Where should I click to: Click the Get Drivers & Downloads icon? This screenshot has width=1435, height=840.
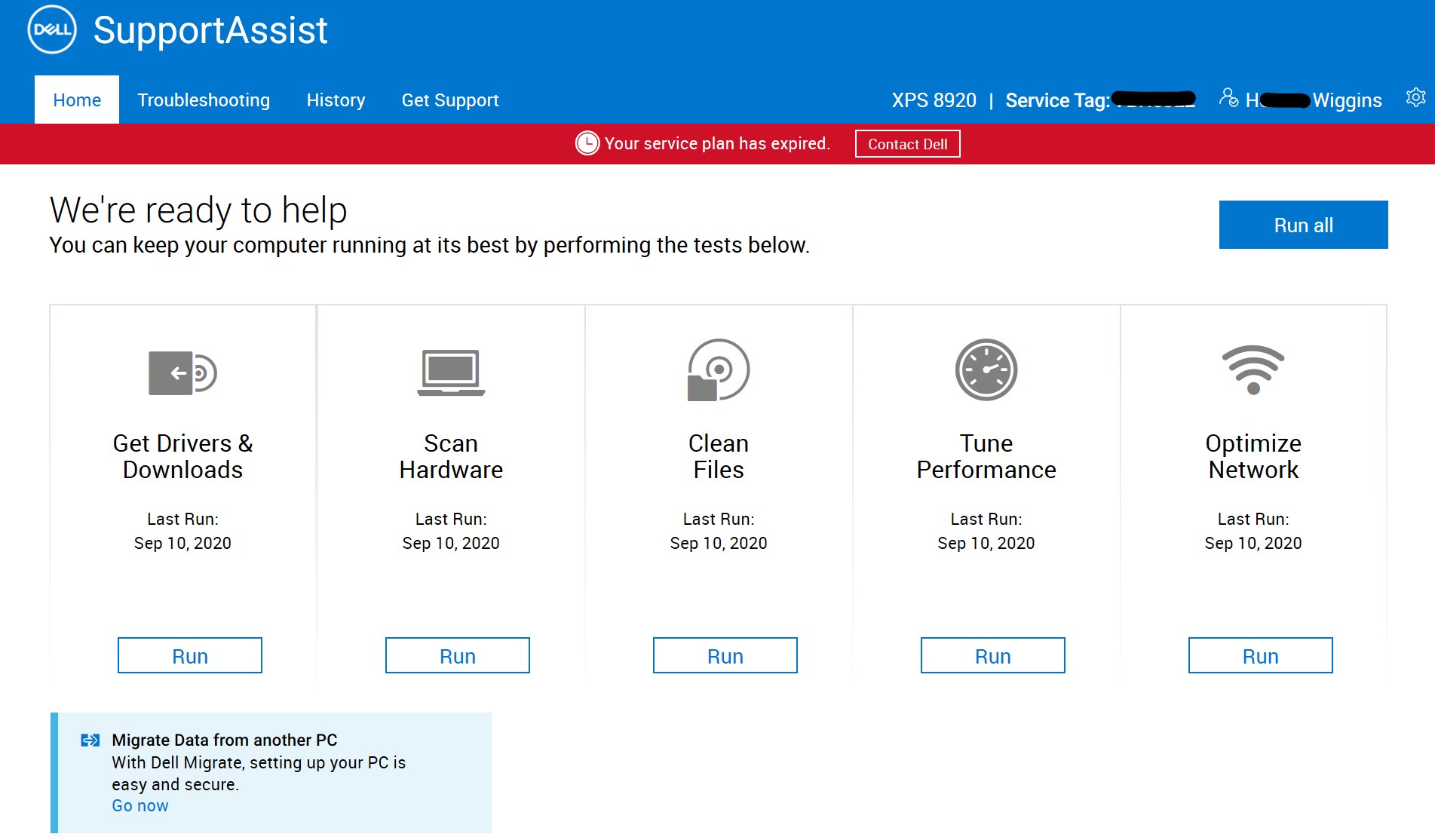pyautogui.click(x=182, y=372)
